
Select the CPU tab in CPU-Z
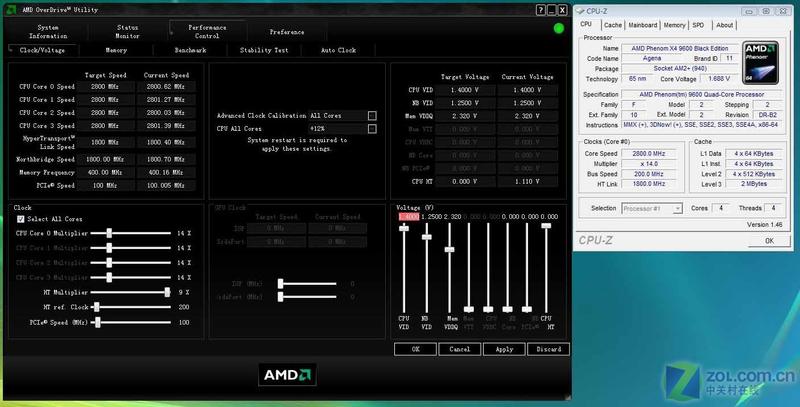tap(586, 24)
